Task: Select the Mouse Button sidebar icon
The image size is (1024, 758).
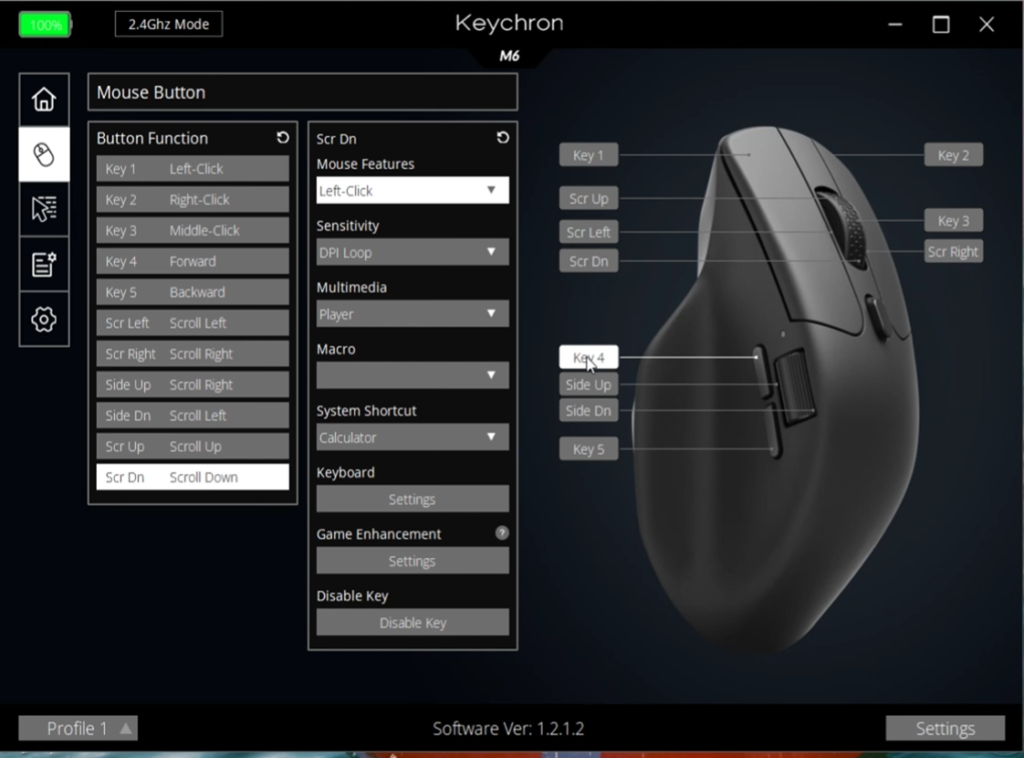Action: pyautogui.click(x=44, y=155)
